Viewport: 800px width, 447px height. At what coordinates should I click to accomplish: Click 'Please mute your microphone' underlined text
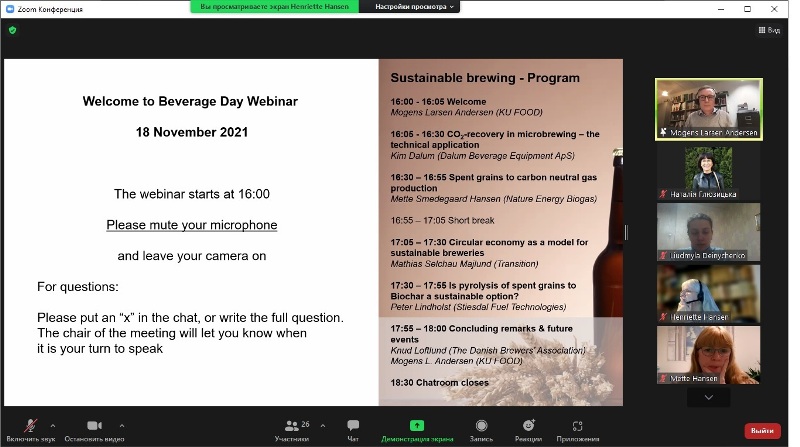coord(192,225)
